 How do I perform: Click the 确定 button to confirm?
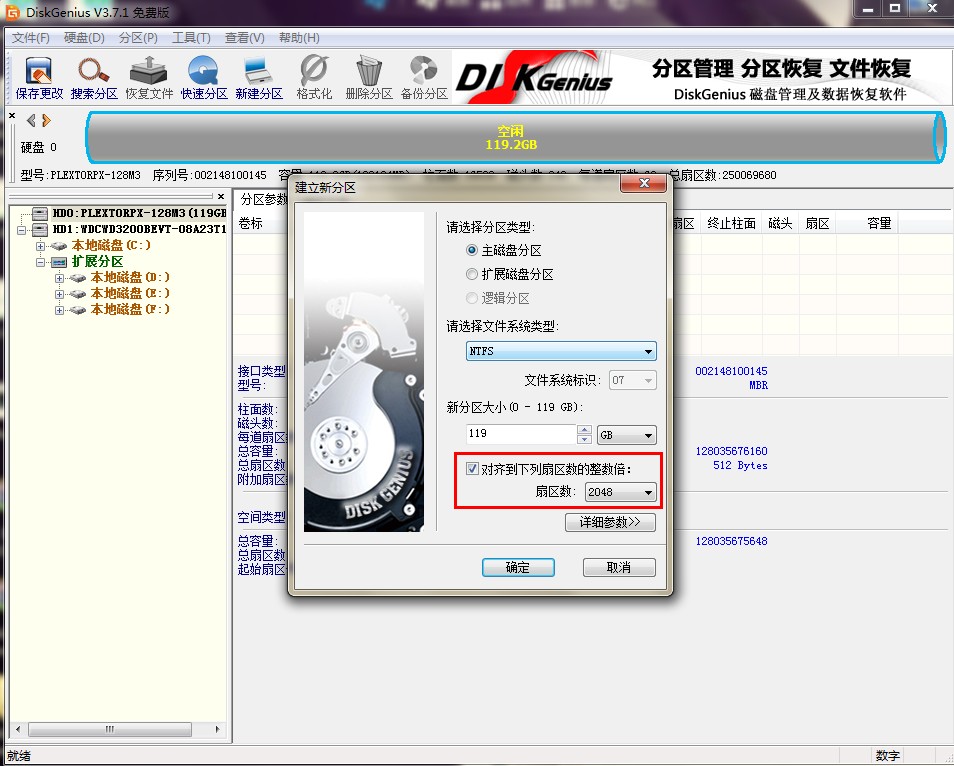coord(518,567)
